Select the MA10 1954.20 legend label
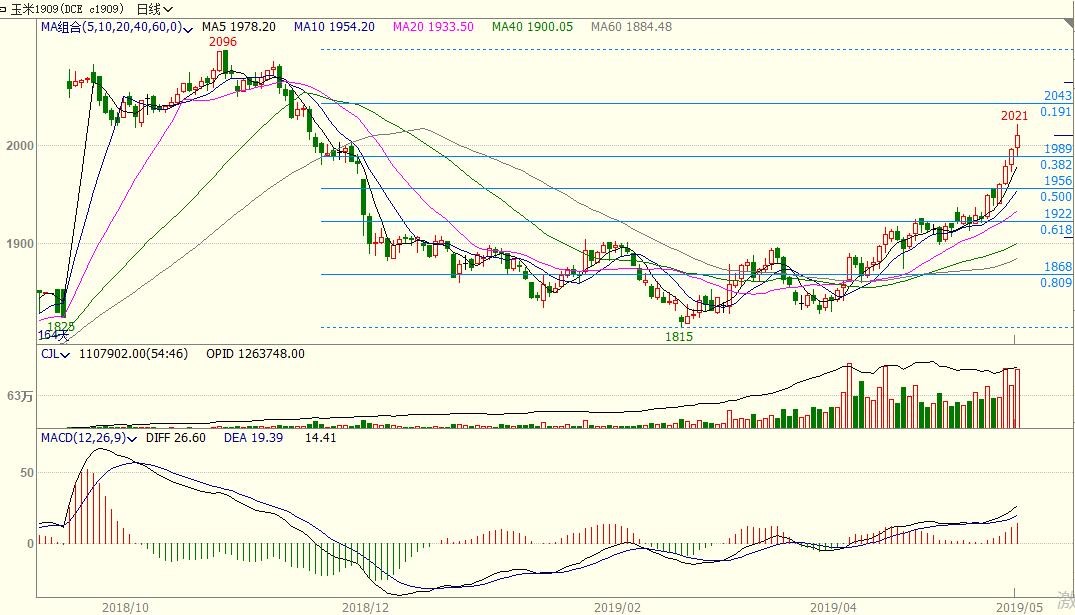This screenshot has height=615, width=1075. [334, 27]
